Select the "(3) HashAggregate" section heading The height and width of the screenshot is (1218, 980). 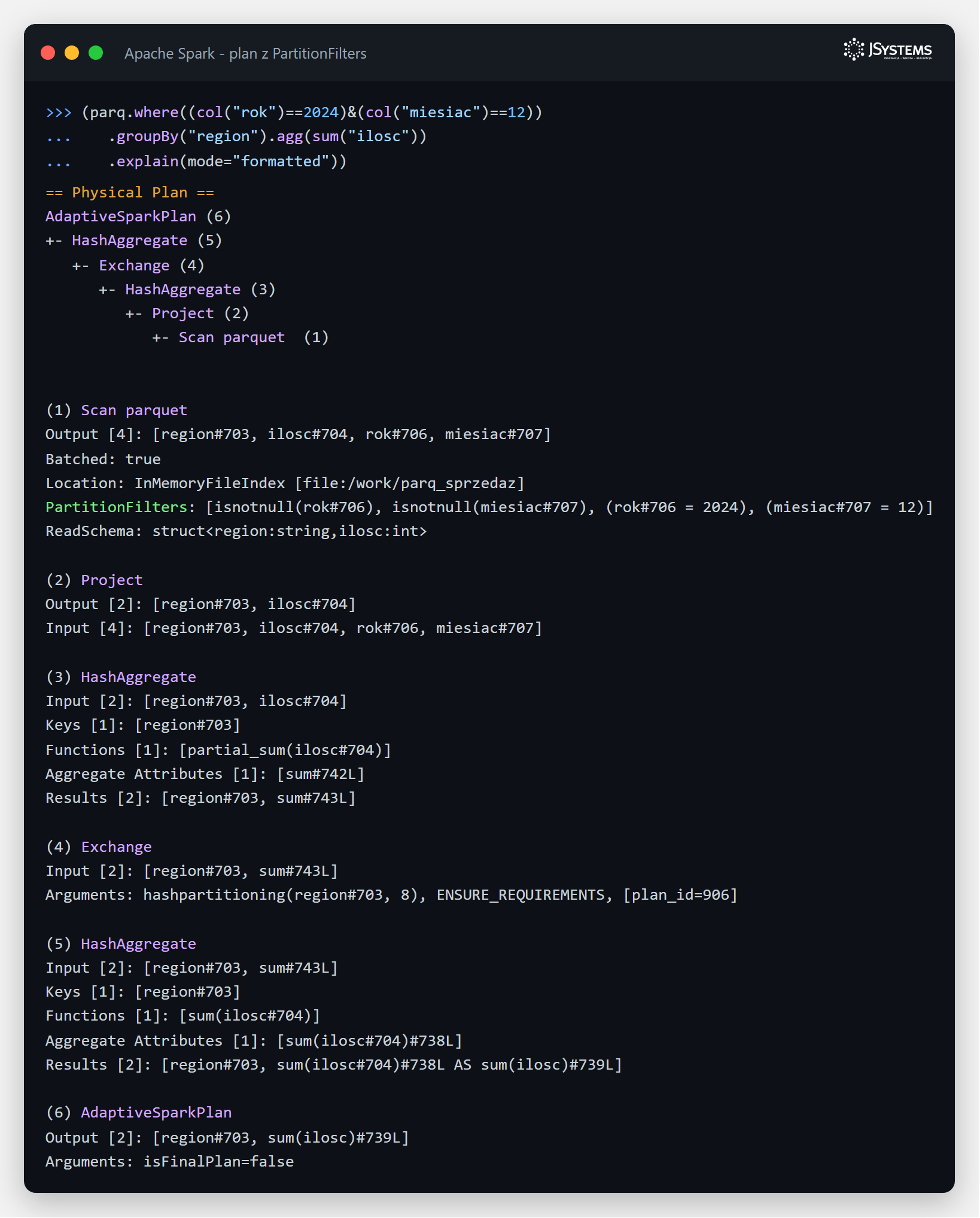pos(121,677)
